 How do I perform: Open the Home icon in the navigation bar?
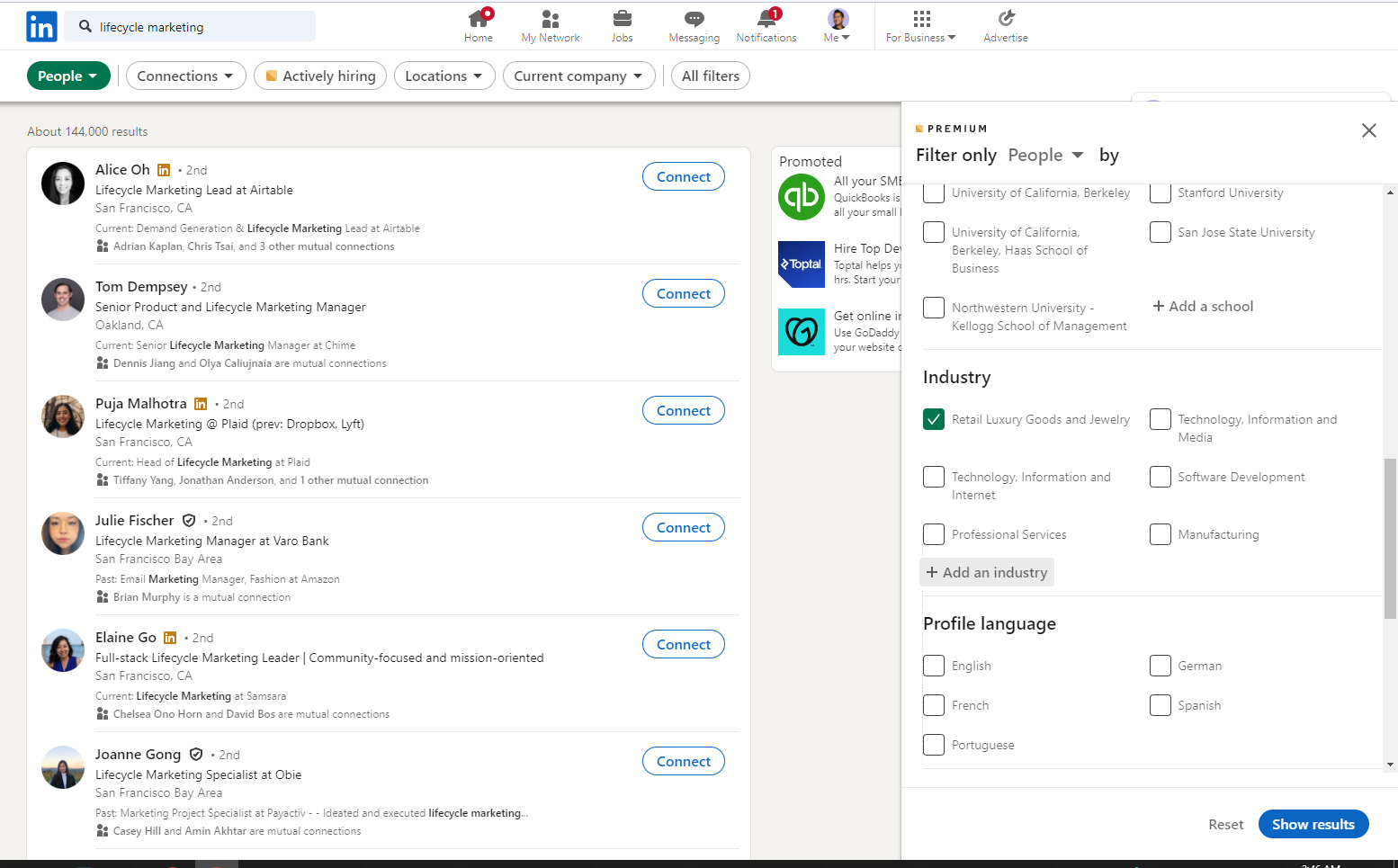pyautogui.click(x=479, y=18)
